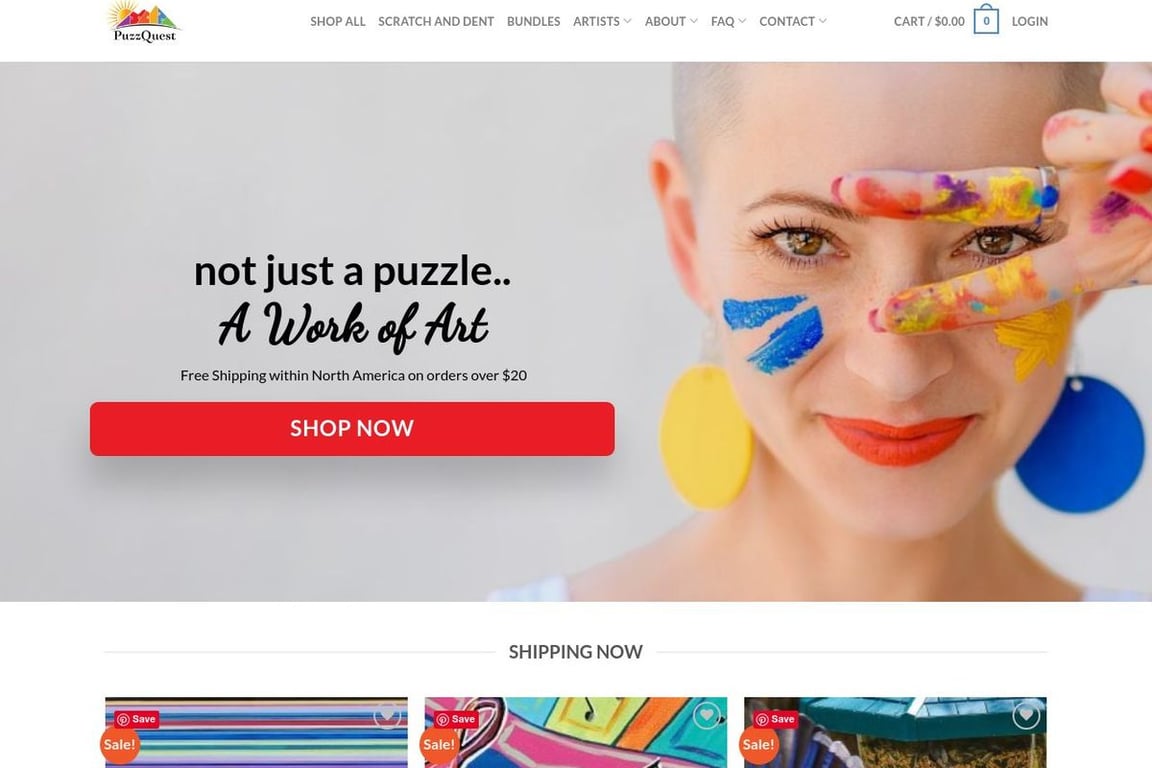Go to Shop All page
Screen dimensions: 1152x768
pyautogui.click(x=337, y=21)
